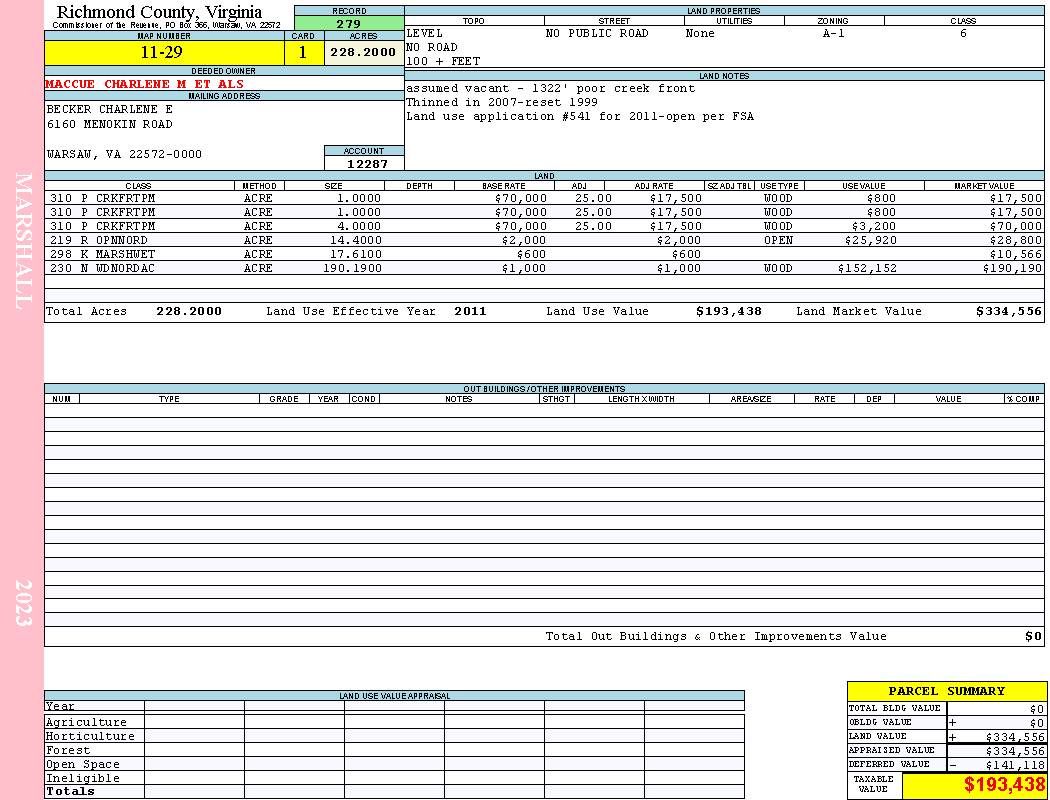1050x800 pixels.
Task: Click Total Acres value 228.2000
Action: pos(189,311)
